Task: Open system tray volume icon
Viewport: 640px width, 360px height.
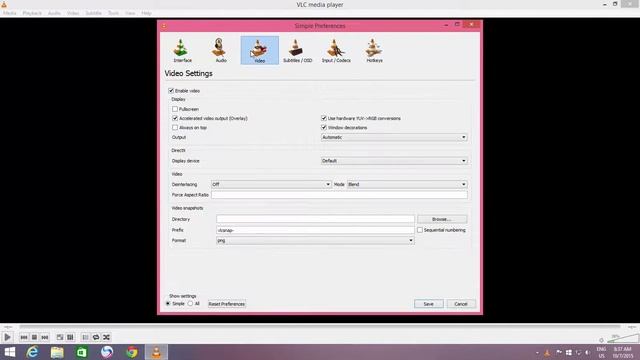Action: [588, 353]
